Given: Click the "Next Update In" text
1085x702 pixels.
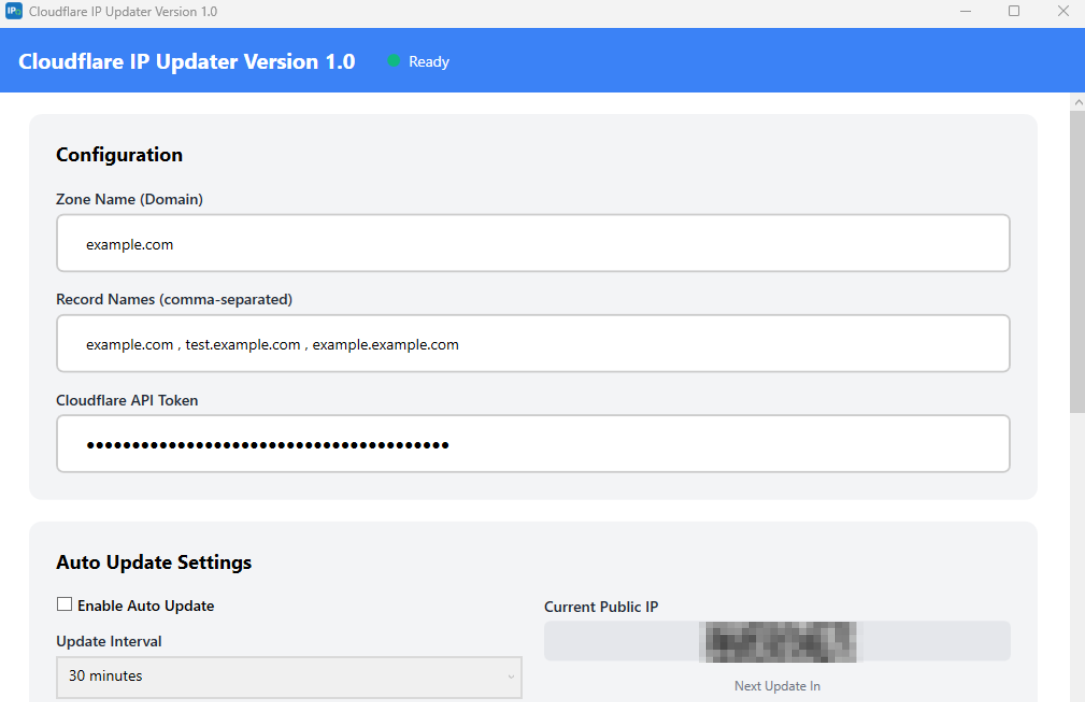Looking at the screenshot, I should [x=777, y=686].
